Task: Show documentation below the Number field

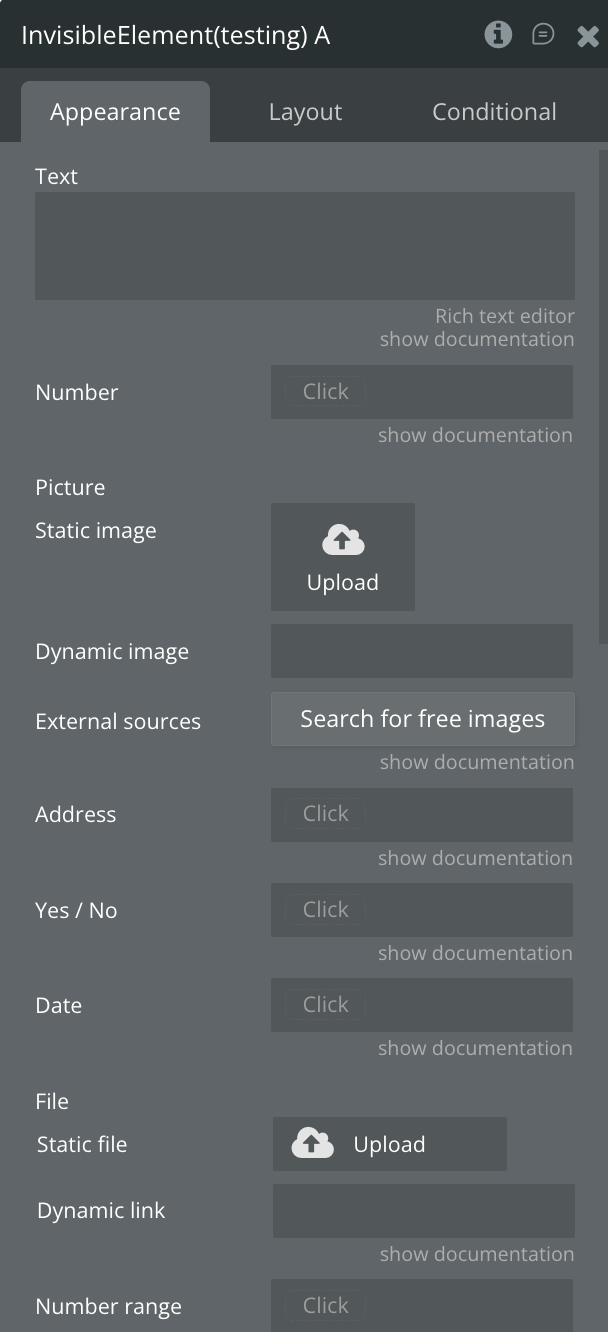Action: pos(475,435)
